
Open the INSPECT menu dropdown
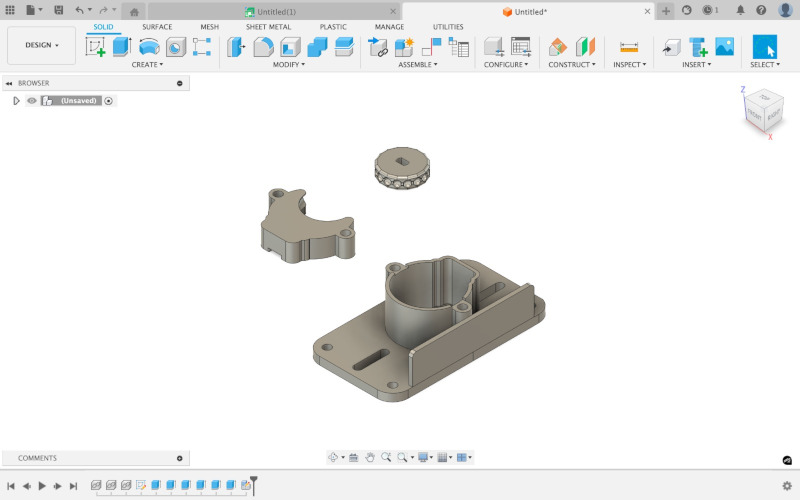629,65
